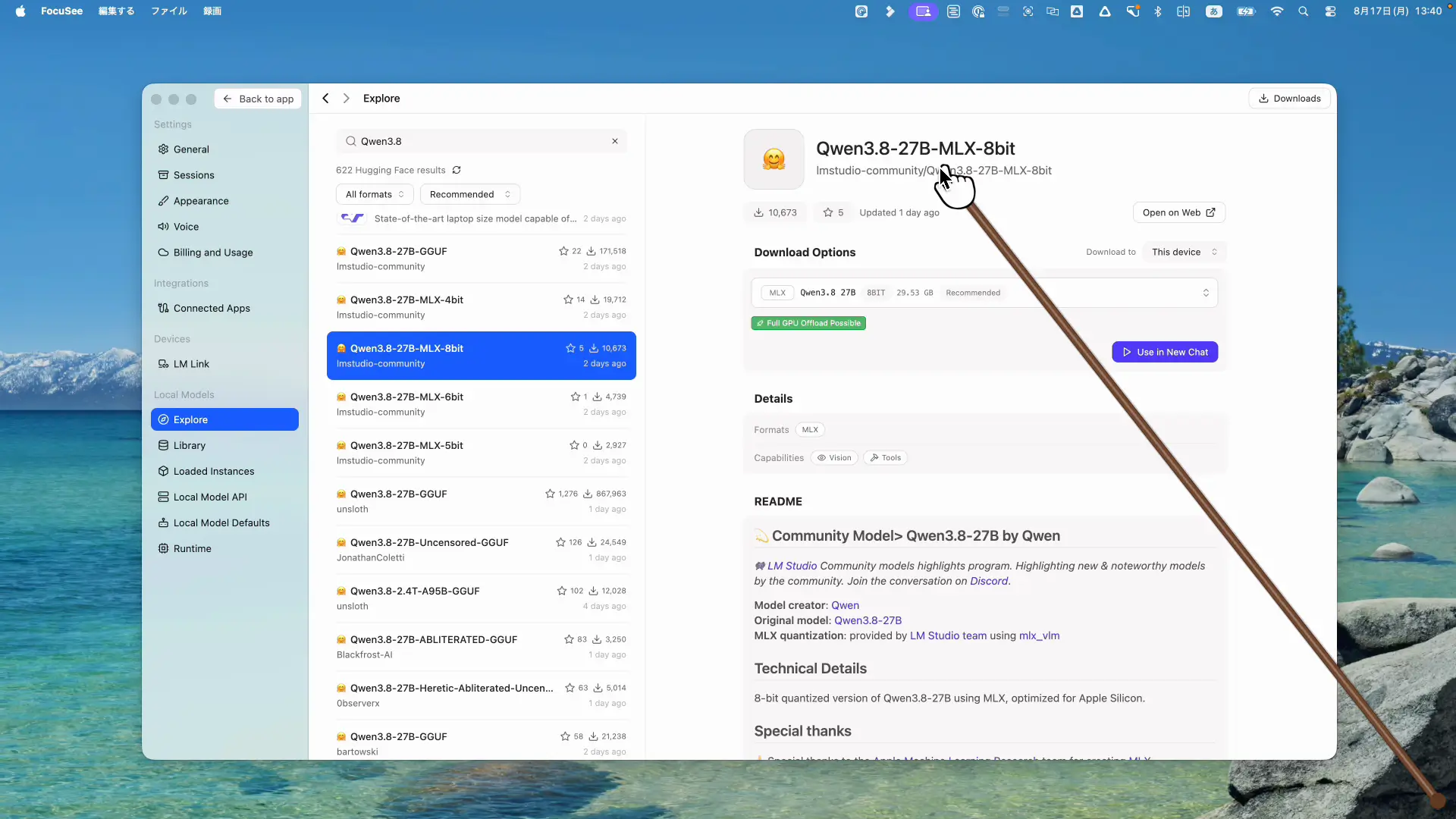This screenshot has height=819, width=1456.
Task: Open Control Center in menu bar
Action: pyautogui.click(x=1330, y=11)
